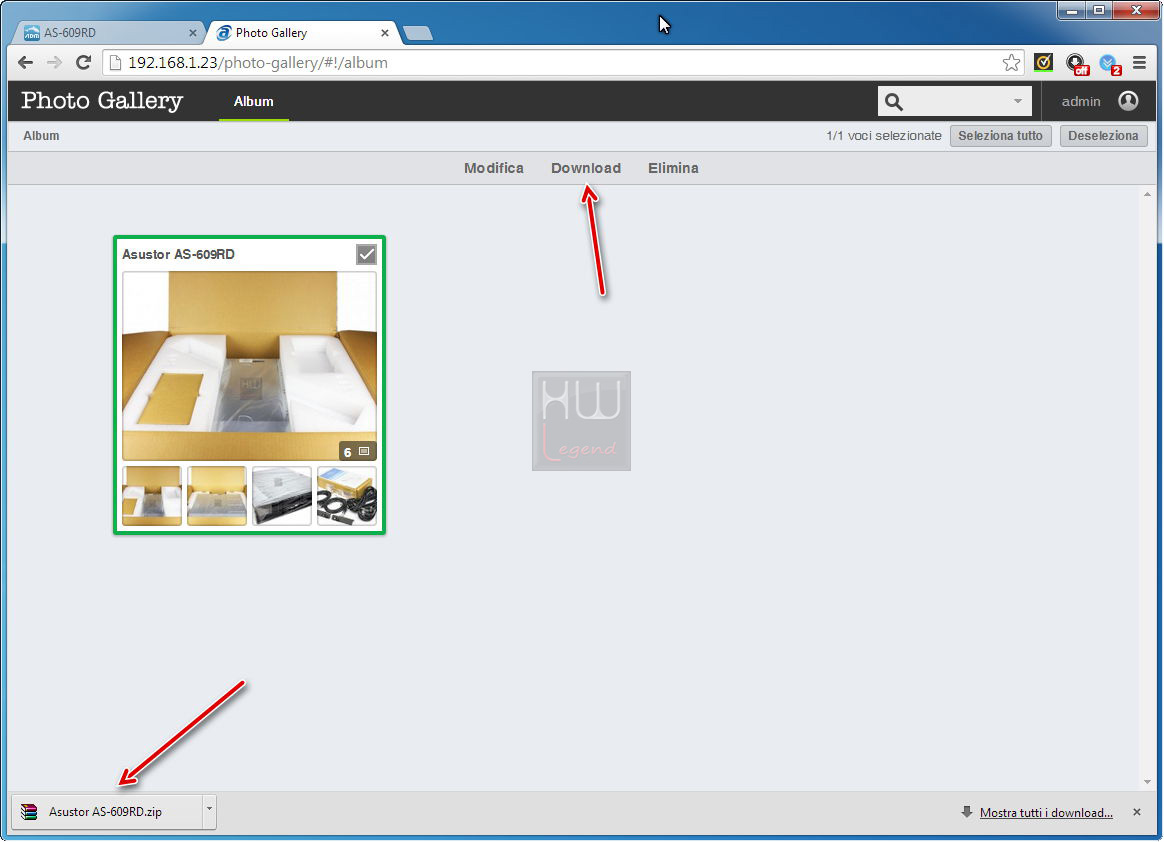Click the cables and accessories thumbnail
The height and width of the screenshot is (842, 1164).
click(347, 496)
